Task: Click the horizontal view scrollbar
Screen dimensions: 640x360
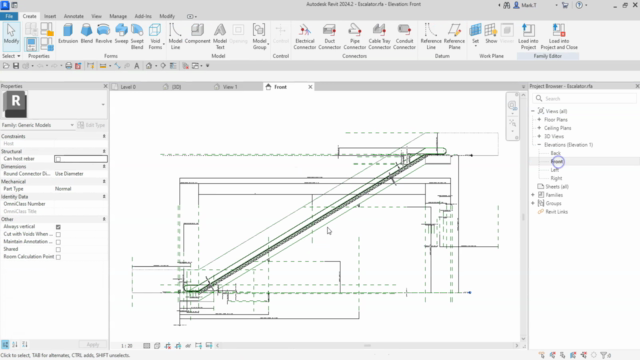Action: click(x=367, y=346)
